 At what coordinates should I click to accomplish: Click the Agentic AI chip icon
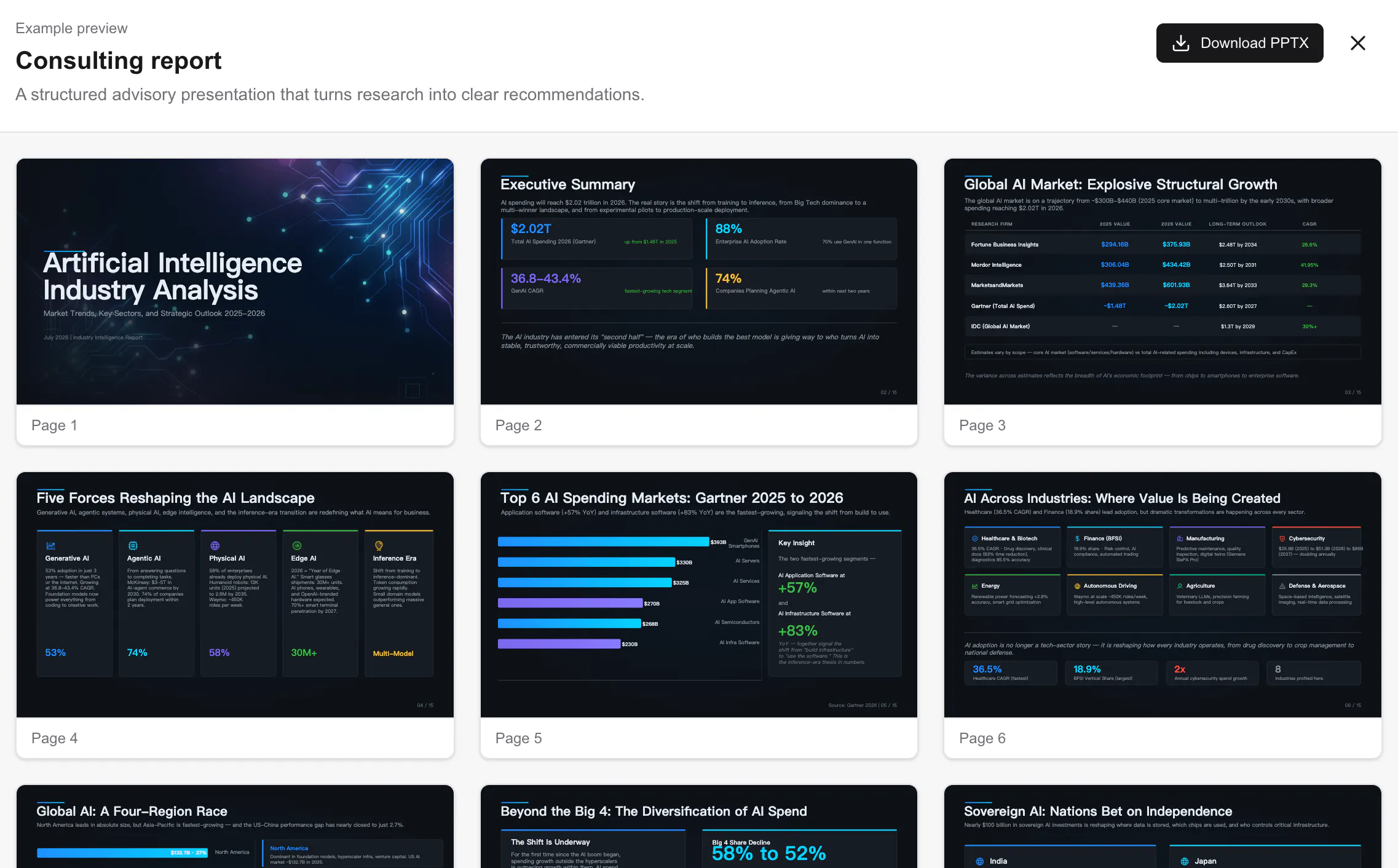point(133,545)
